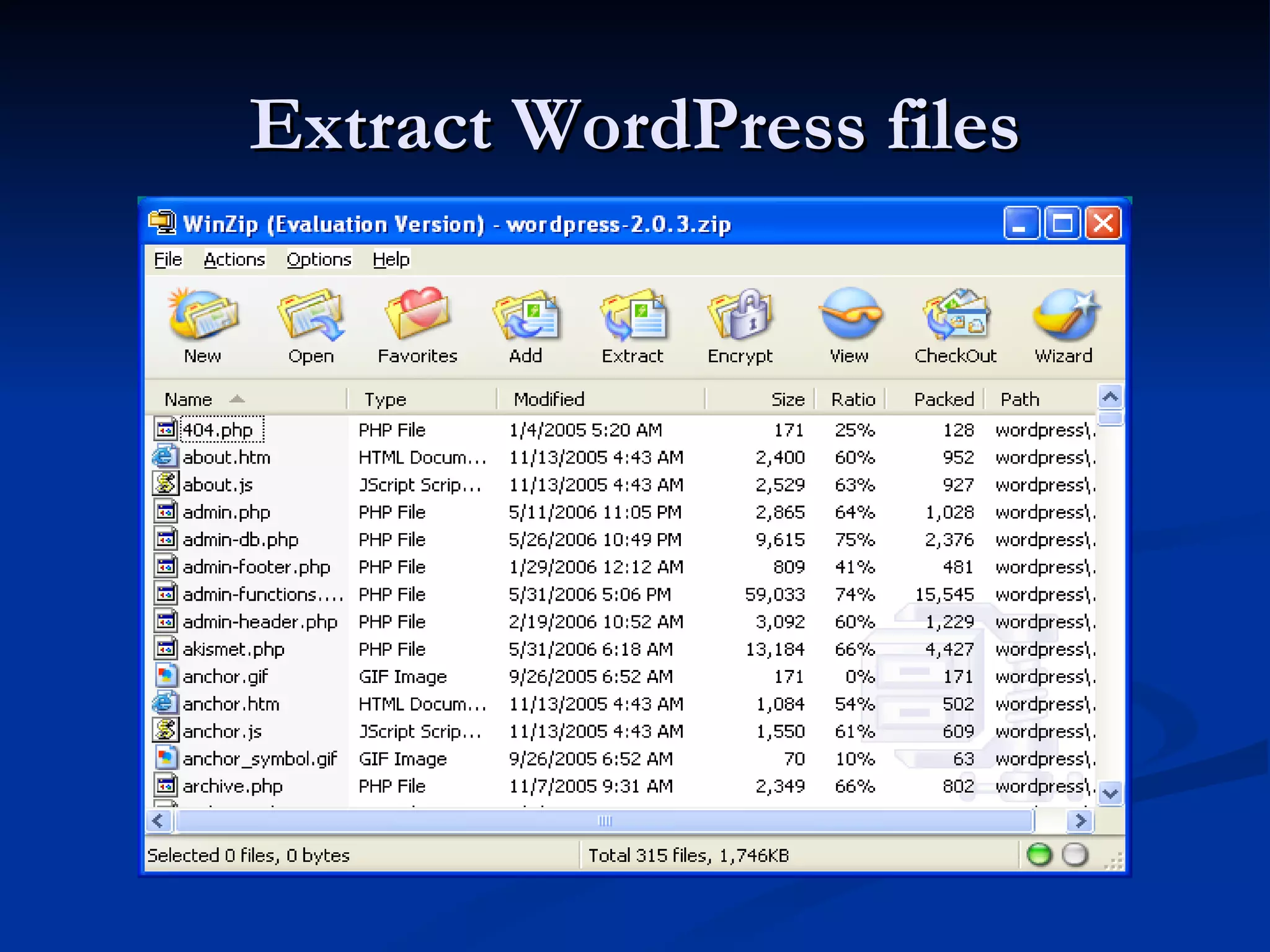
Task: Select the anchor_symbol.gif file name
Action: (x=260, y=759)
